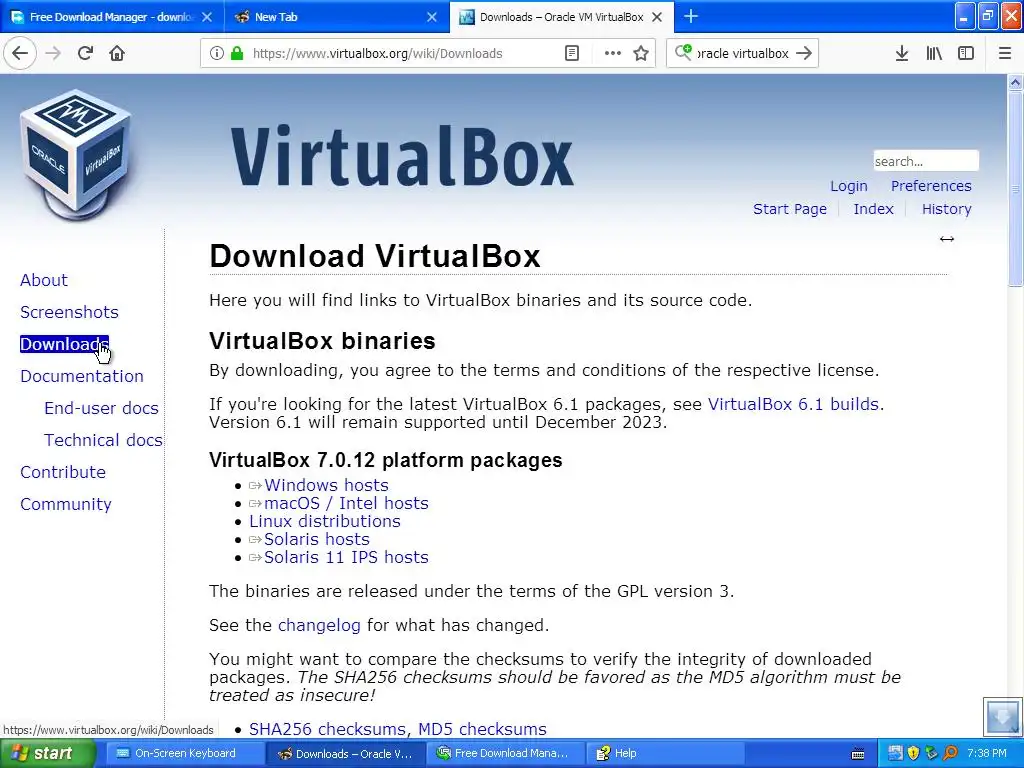Open the Firefox hamburger menu
This screenshot has width=1024, height=768.
[1005, 53]
